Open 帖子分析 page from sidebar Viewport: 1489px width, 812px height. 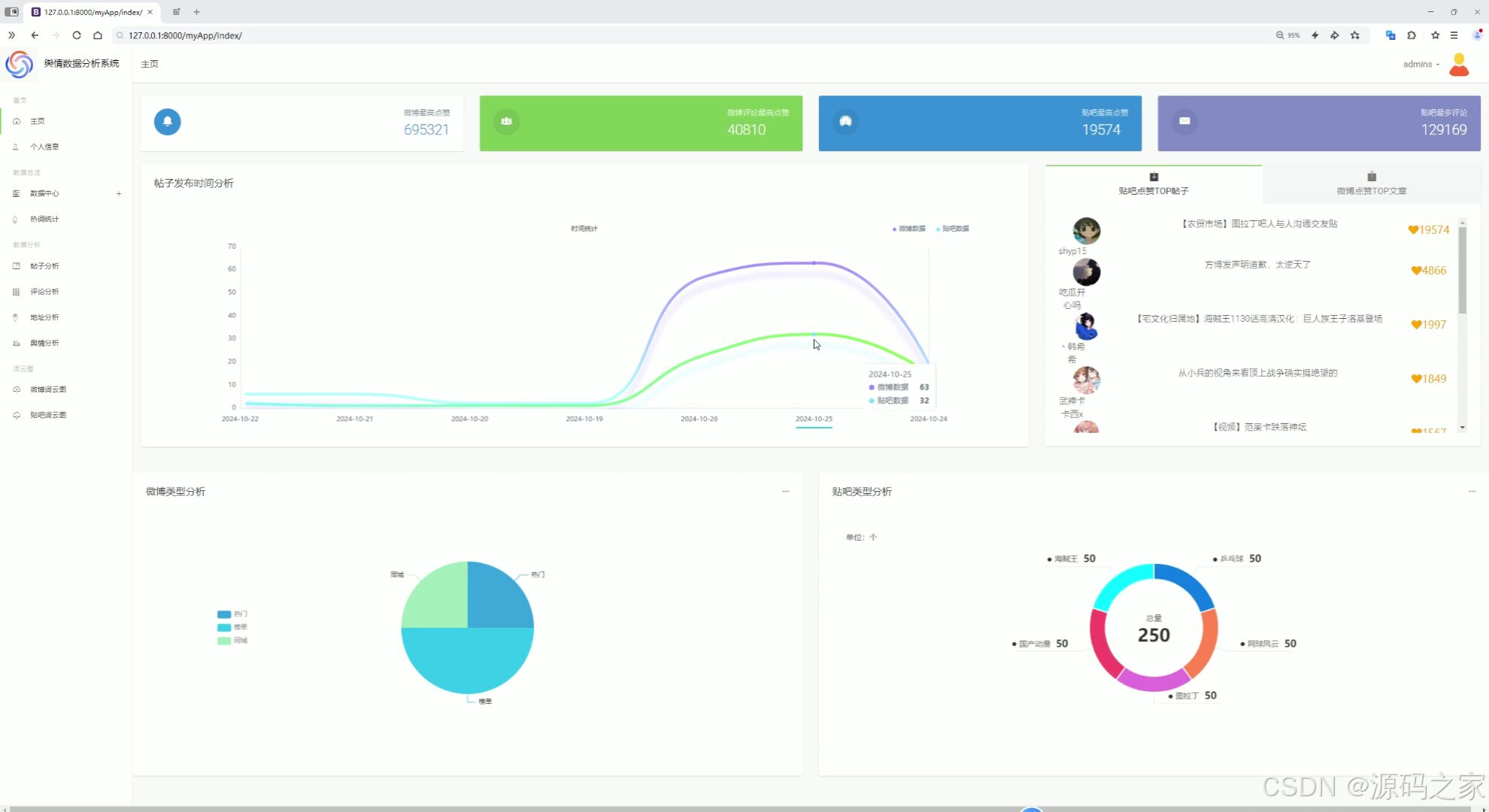[x=44, y=266]
